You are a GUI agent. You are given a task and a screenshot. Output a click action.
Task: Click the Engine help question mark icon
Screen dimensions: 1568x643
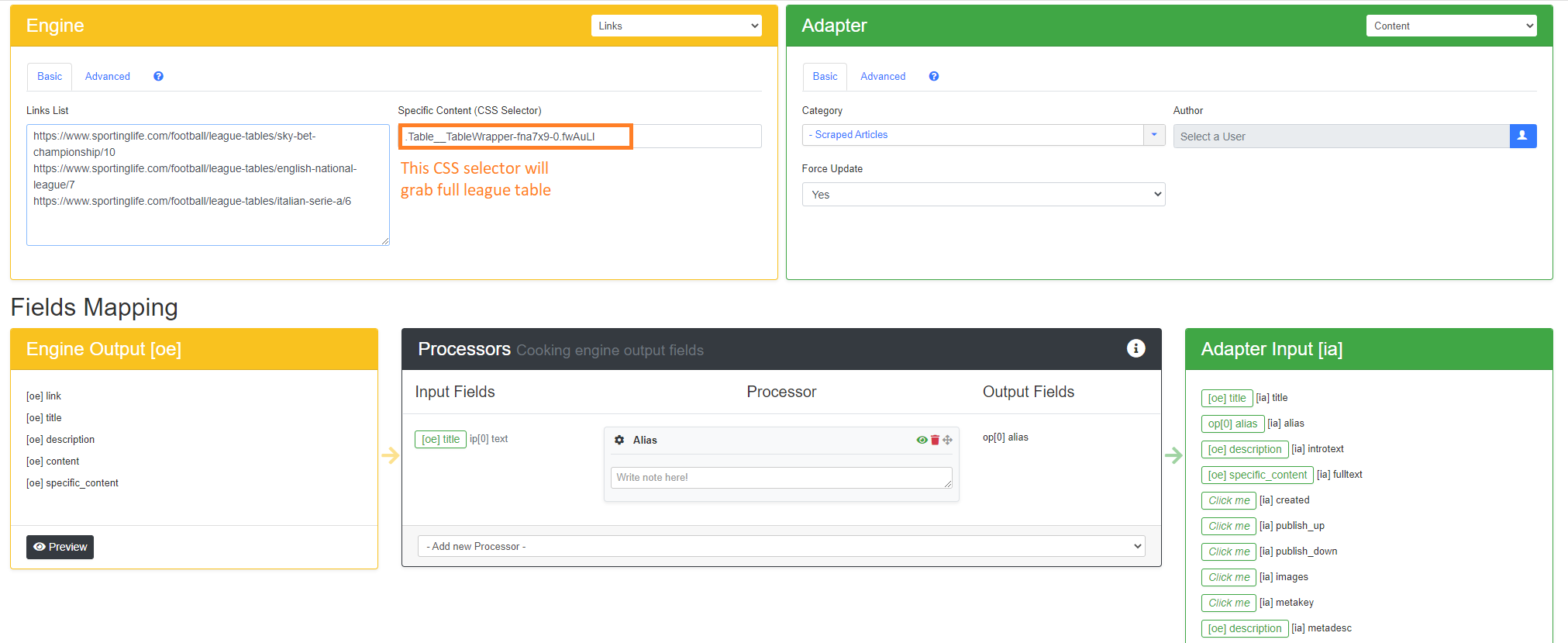[158, 76]
